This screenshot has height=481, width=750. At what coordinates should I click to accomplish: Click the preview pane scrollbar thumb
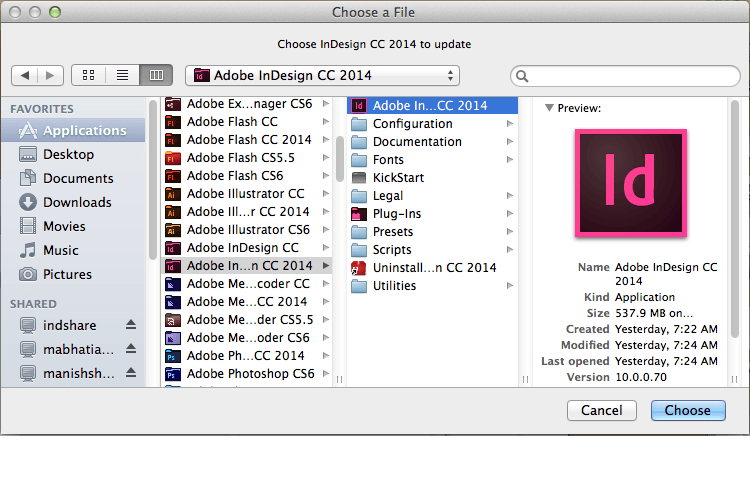735,218
